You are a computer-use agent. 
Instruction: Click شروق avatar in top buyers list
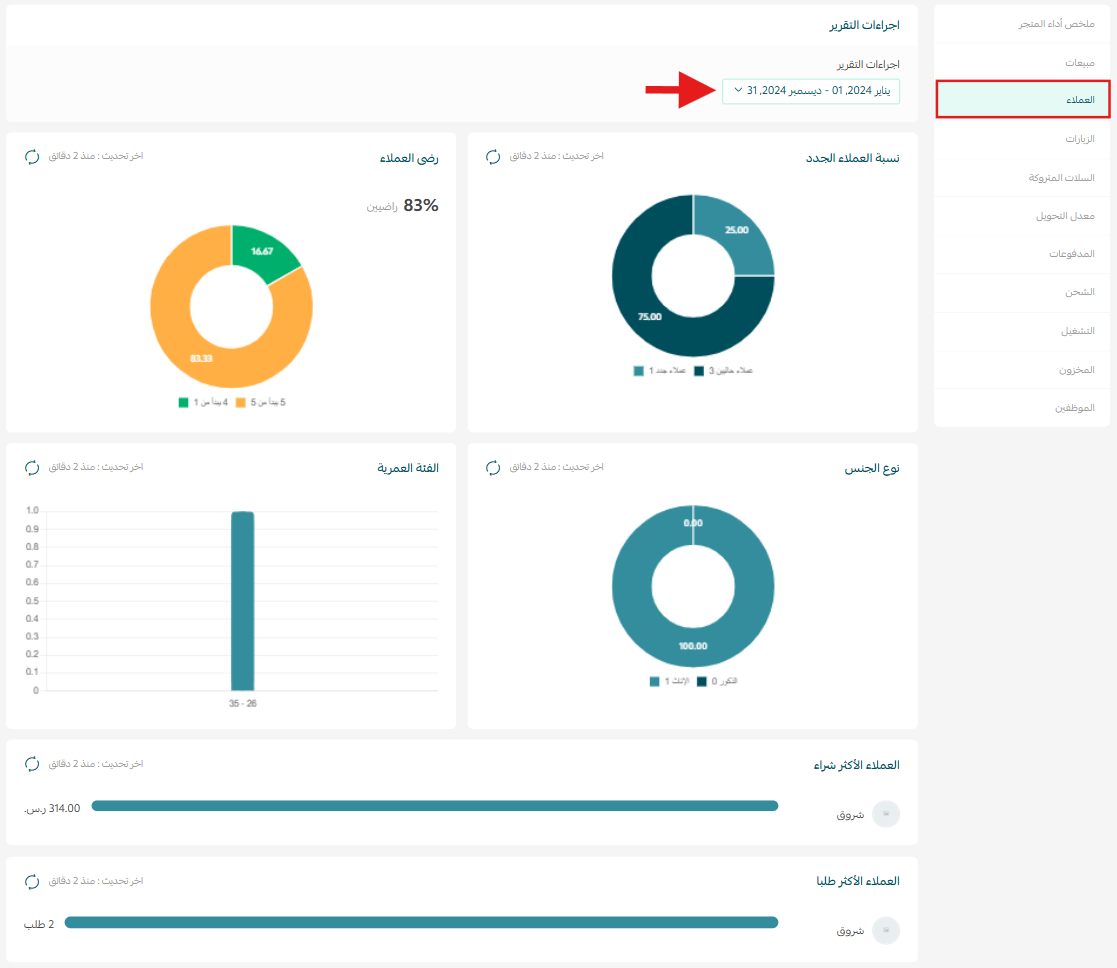[x=885, y=814]
